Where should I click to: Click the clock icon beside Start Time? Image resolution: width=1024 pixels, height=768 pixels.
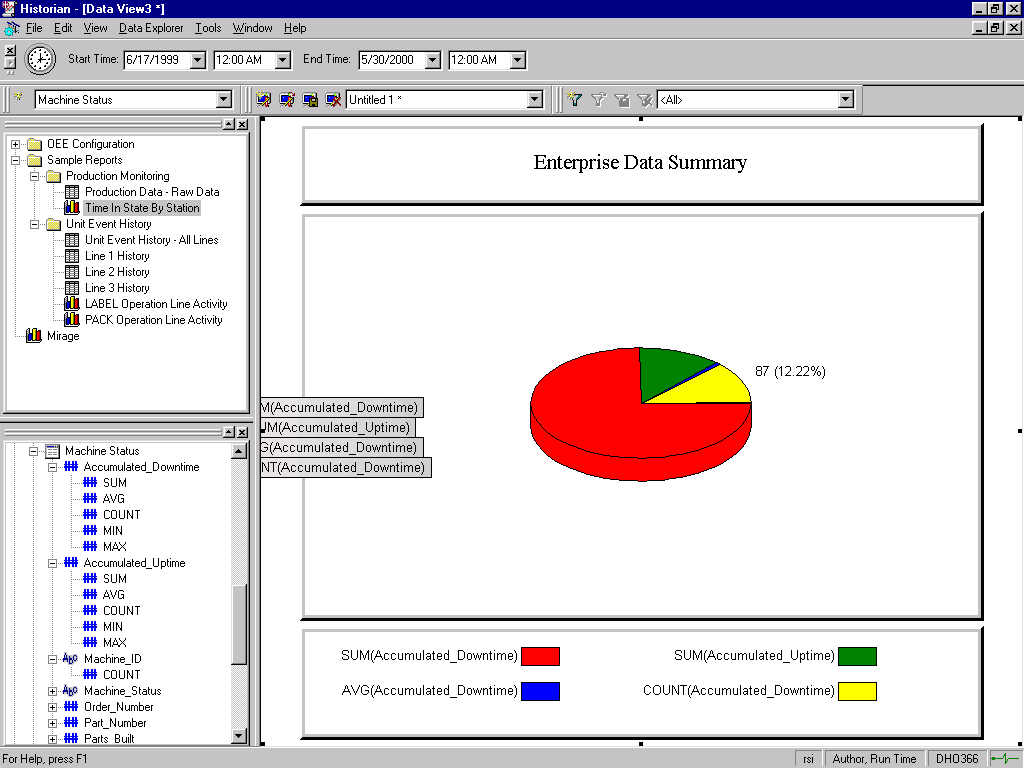[x=40, y=60]
